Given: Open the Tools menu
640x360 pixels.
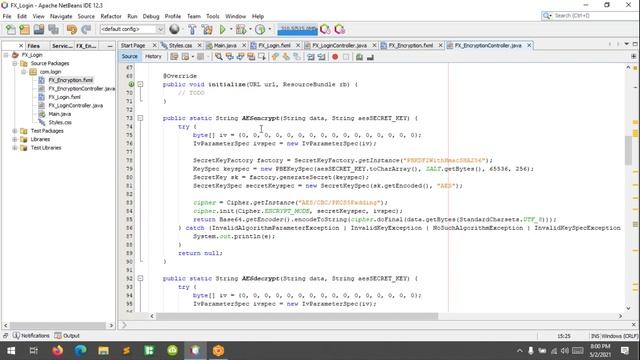Looking at the screenshot, I should [213, 16].
